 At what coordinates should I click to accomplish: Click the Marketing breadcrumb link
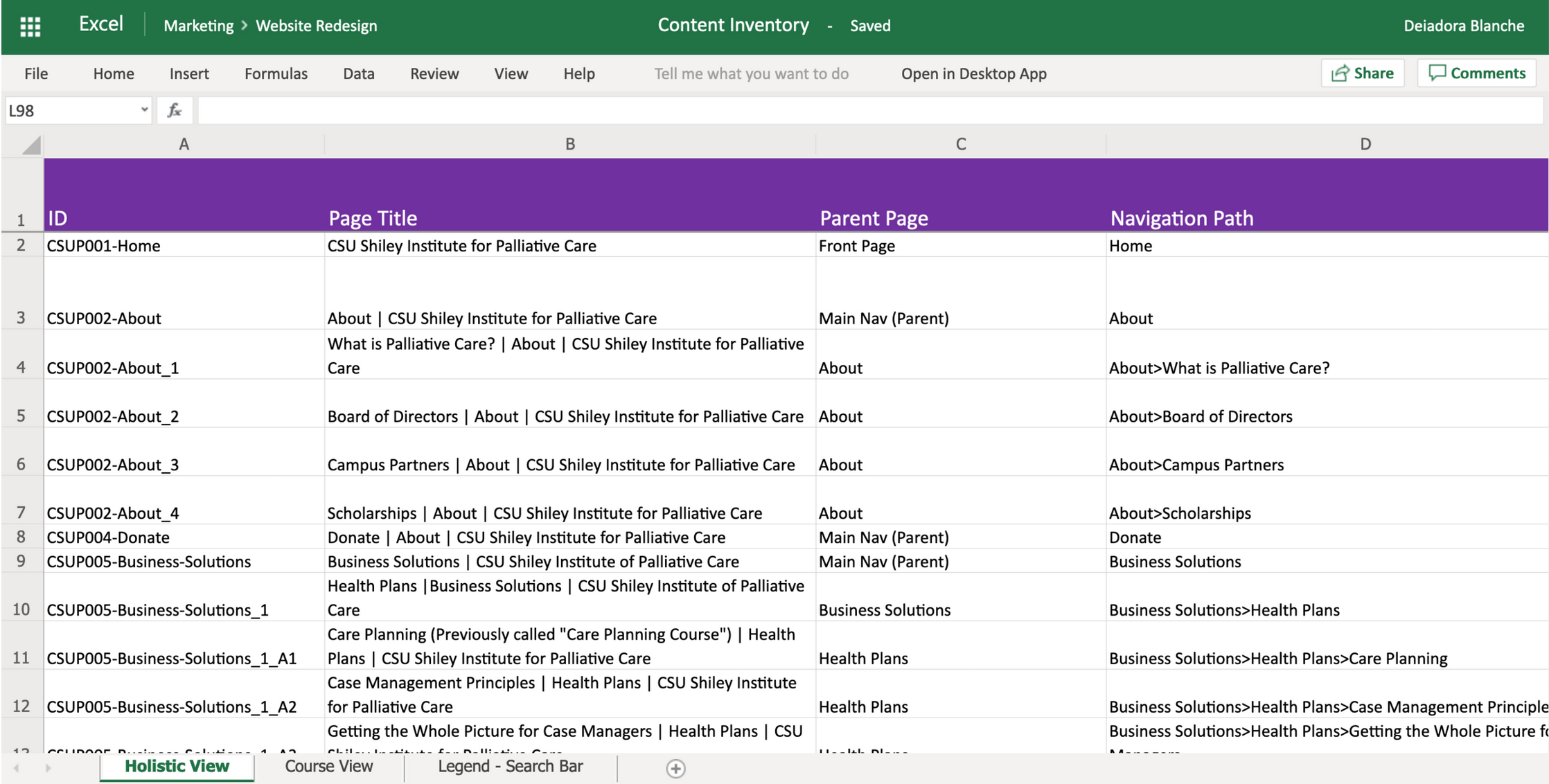tap(199, 26)
